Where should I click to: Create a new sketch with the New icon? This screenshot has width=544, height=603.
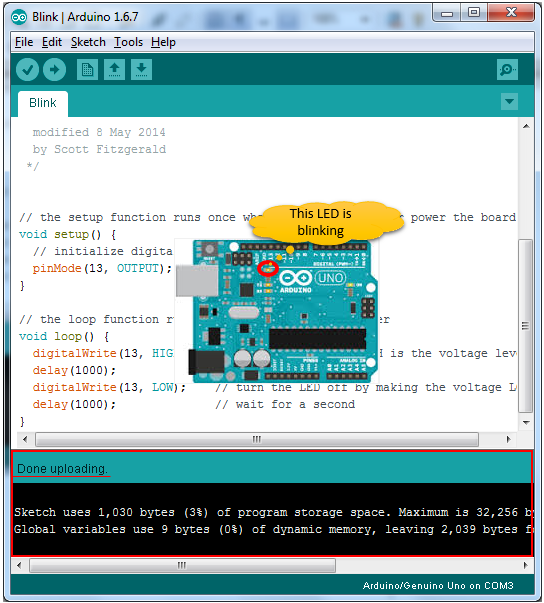click(87, 70)
